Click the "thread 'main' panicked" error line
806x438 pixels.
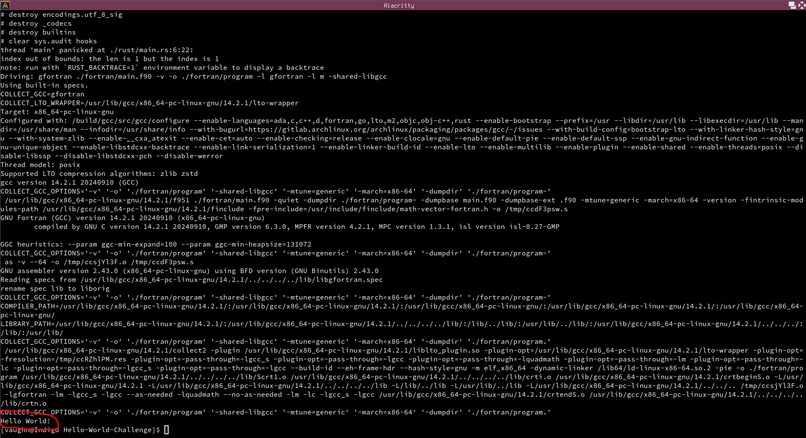(x=97, y=50)
